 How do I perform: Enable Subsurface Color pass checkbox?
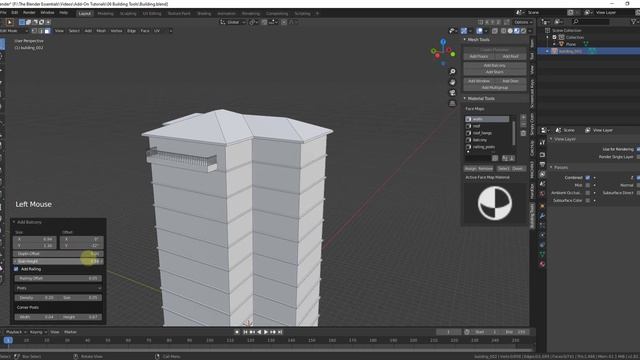click(x=587, y=200)
